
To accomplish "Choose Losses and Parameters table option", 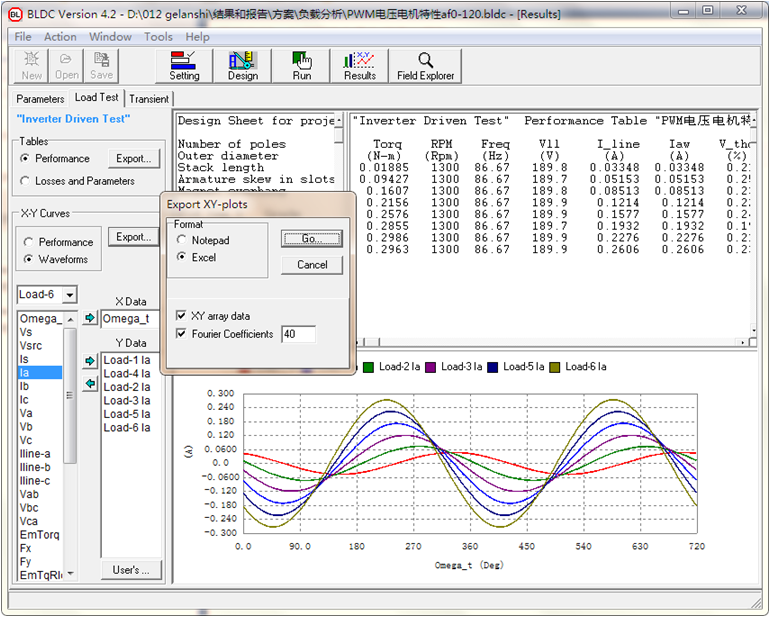I will (26, 181).
